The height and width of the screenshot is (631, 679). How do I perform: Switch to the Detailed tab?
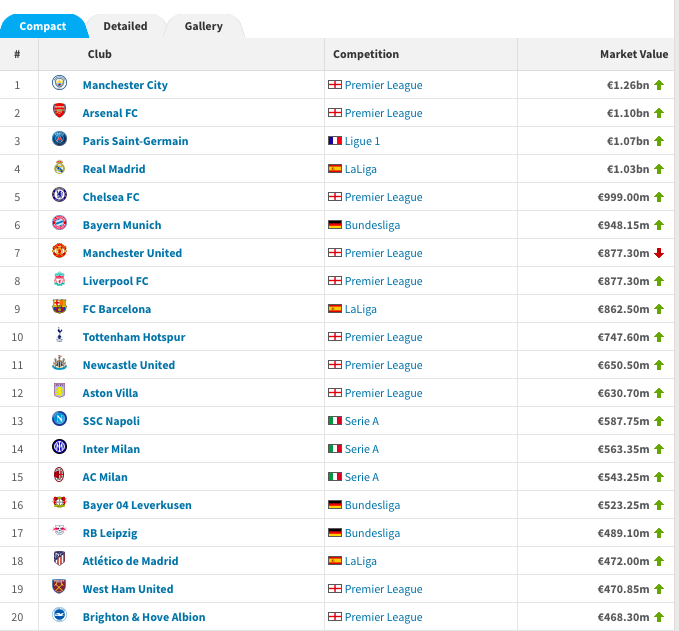125,26
